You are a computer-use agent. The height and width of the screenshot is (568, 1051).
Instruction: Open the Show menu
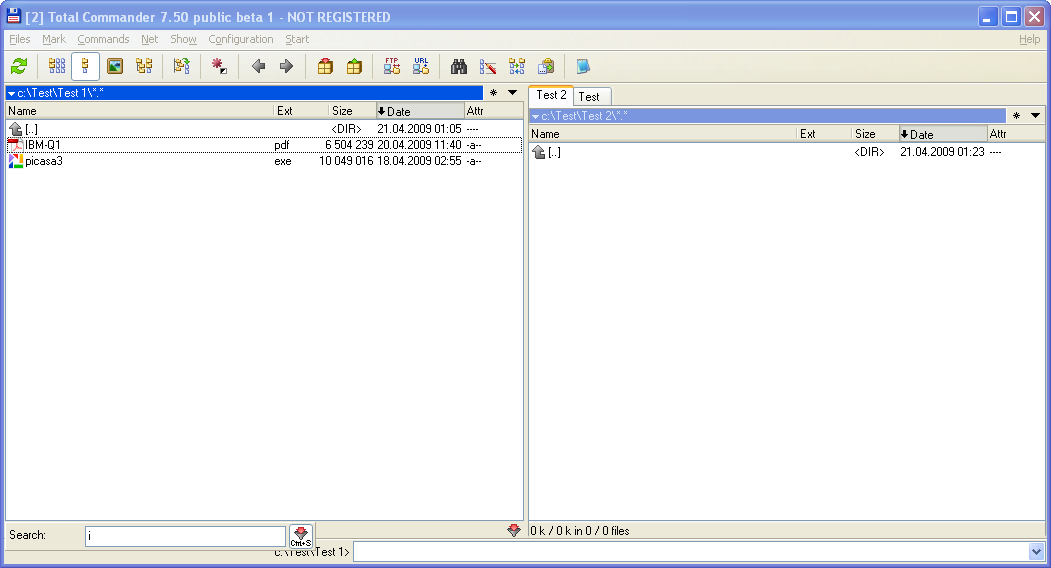[x=183, y=39]
